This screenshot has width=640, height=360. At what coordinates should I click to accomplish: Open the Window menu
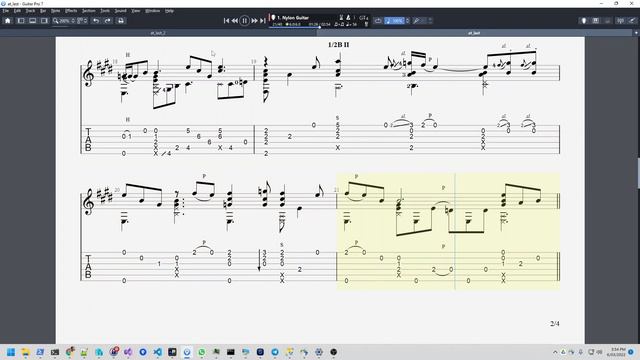(x=153, y=11)
